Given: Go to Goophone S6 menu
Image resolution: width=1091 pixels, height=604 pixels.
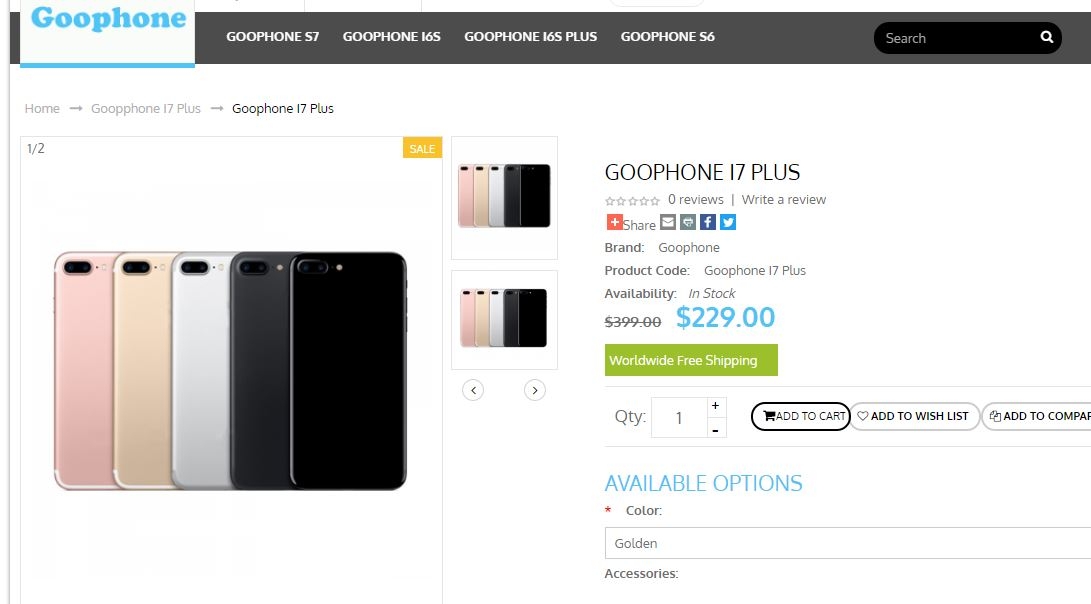Looking at the screenshot, I should pos(667,37).
